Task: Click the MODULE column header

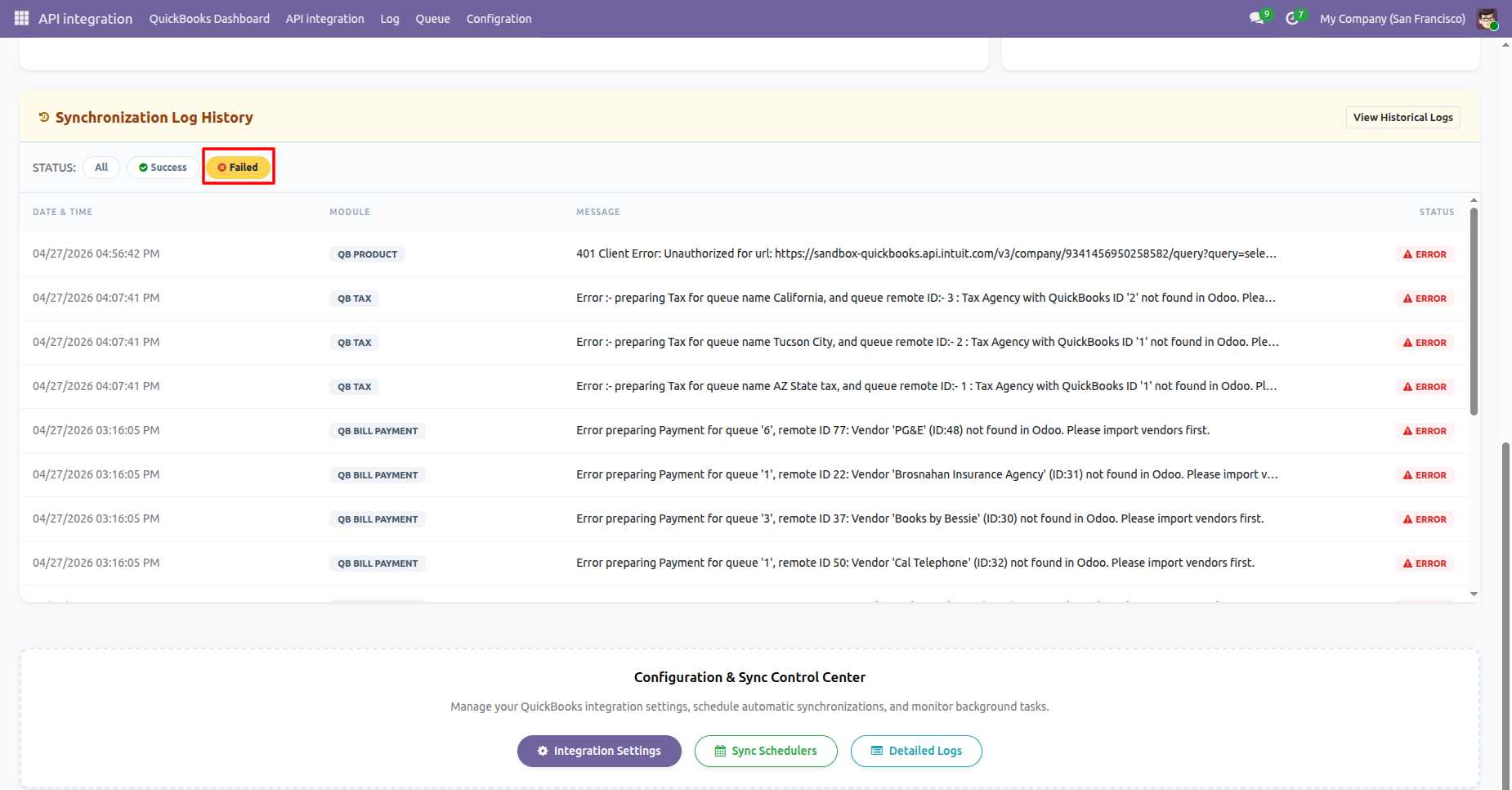Action: tap(350, 212)
